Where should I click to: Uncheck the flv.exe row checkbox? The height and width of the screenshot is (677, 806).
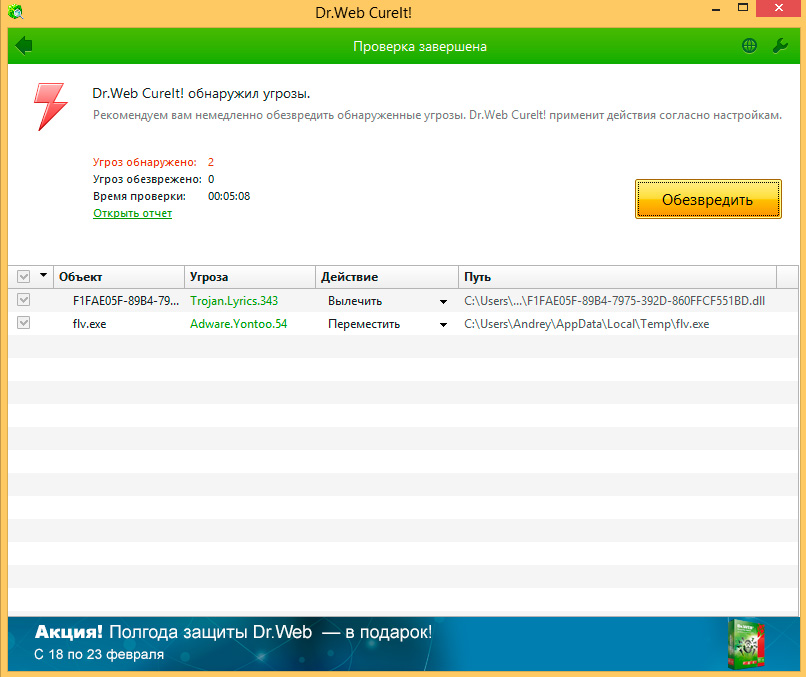[x=24, y=323]
